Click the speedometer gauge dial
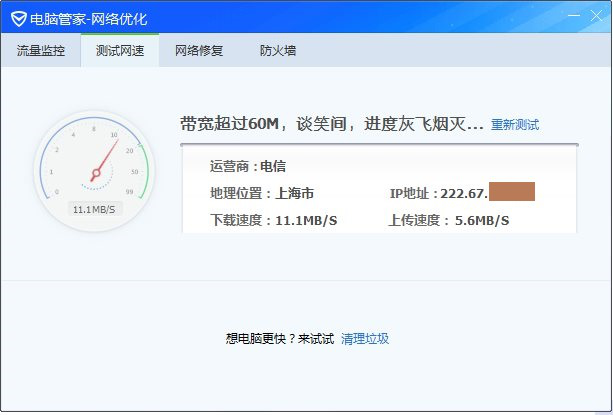This screenshot has width=613, height=415. tap(95, 164)
